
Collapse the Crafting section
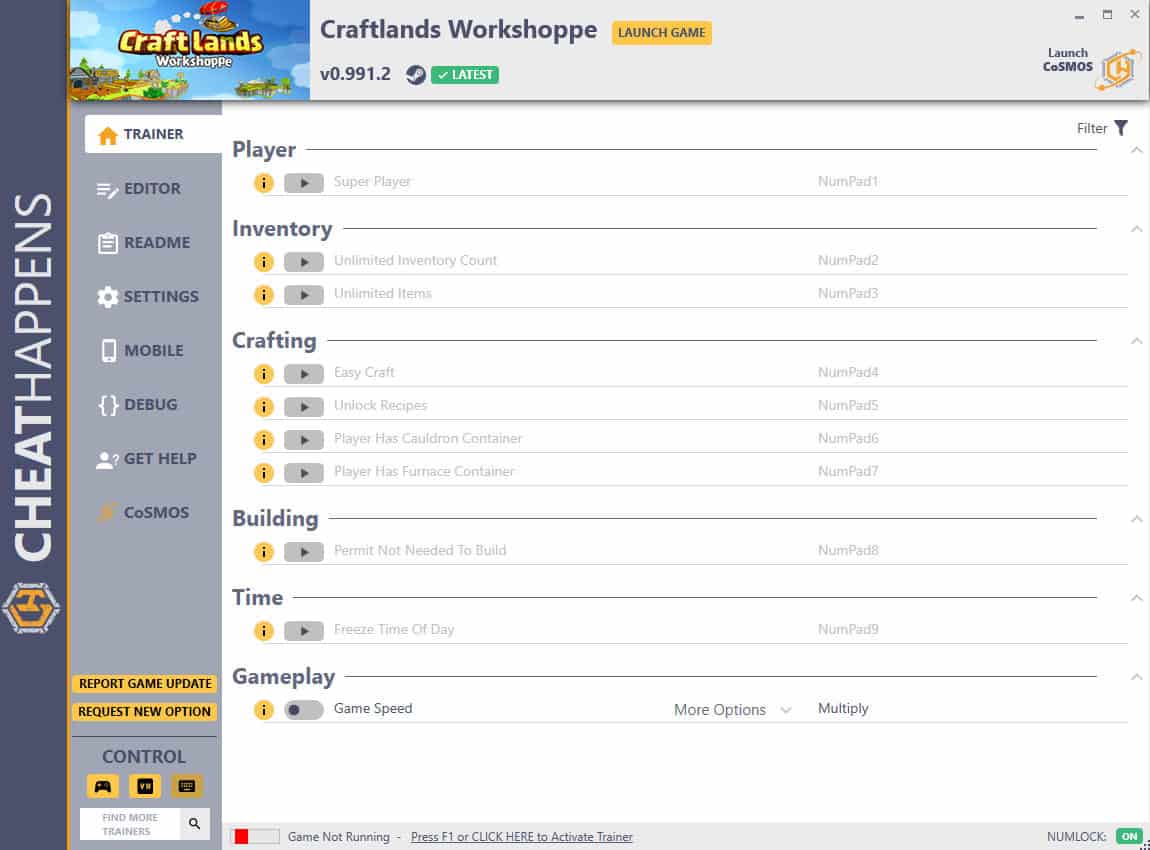tap(1136, 341)
